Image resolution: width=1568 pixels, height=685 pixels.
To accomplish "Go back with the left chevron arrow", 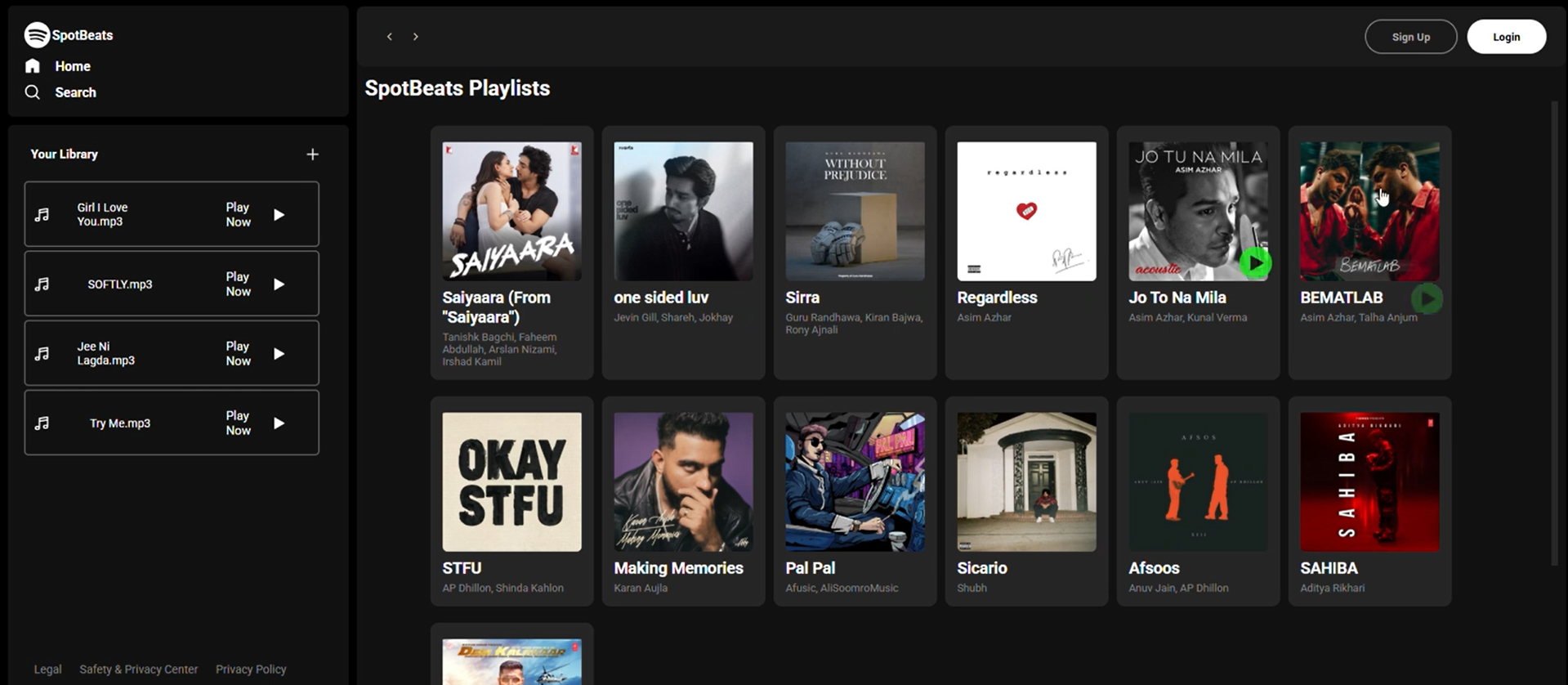I will tap(390, 37).
